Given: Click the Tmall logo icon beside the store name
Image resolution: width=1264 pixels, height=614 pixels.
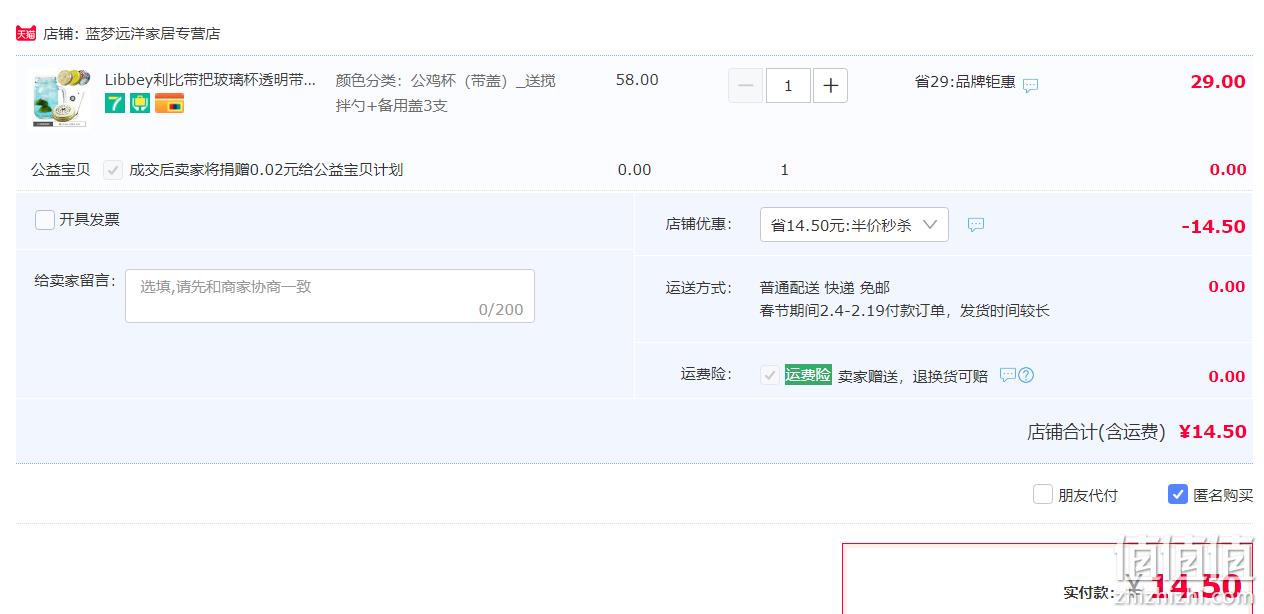Looking at the screenshot, I should (x=26, y=33).
